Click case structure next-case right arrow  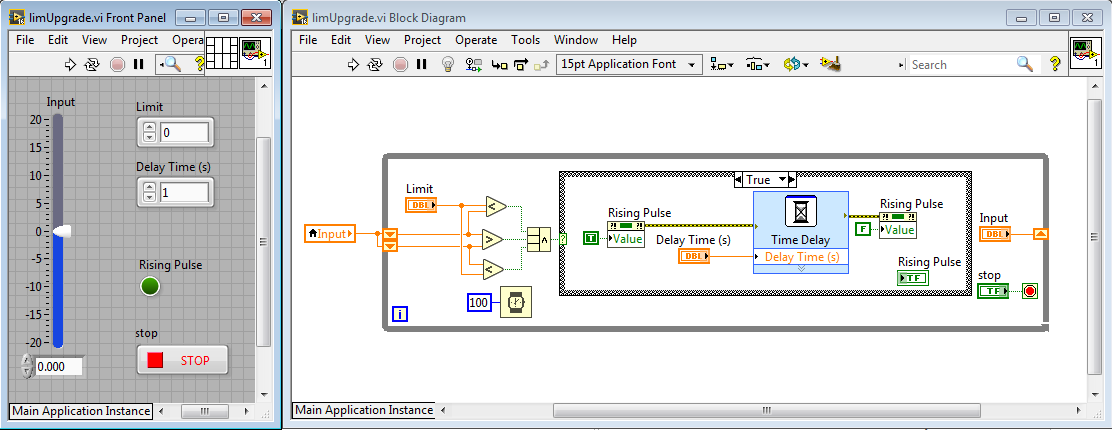click(793, 180)
